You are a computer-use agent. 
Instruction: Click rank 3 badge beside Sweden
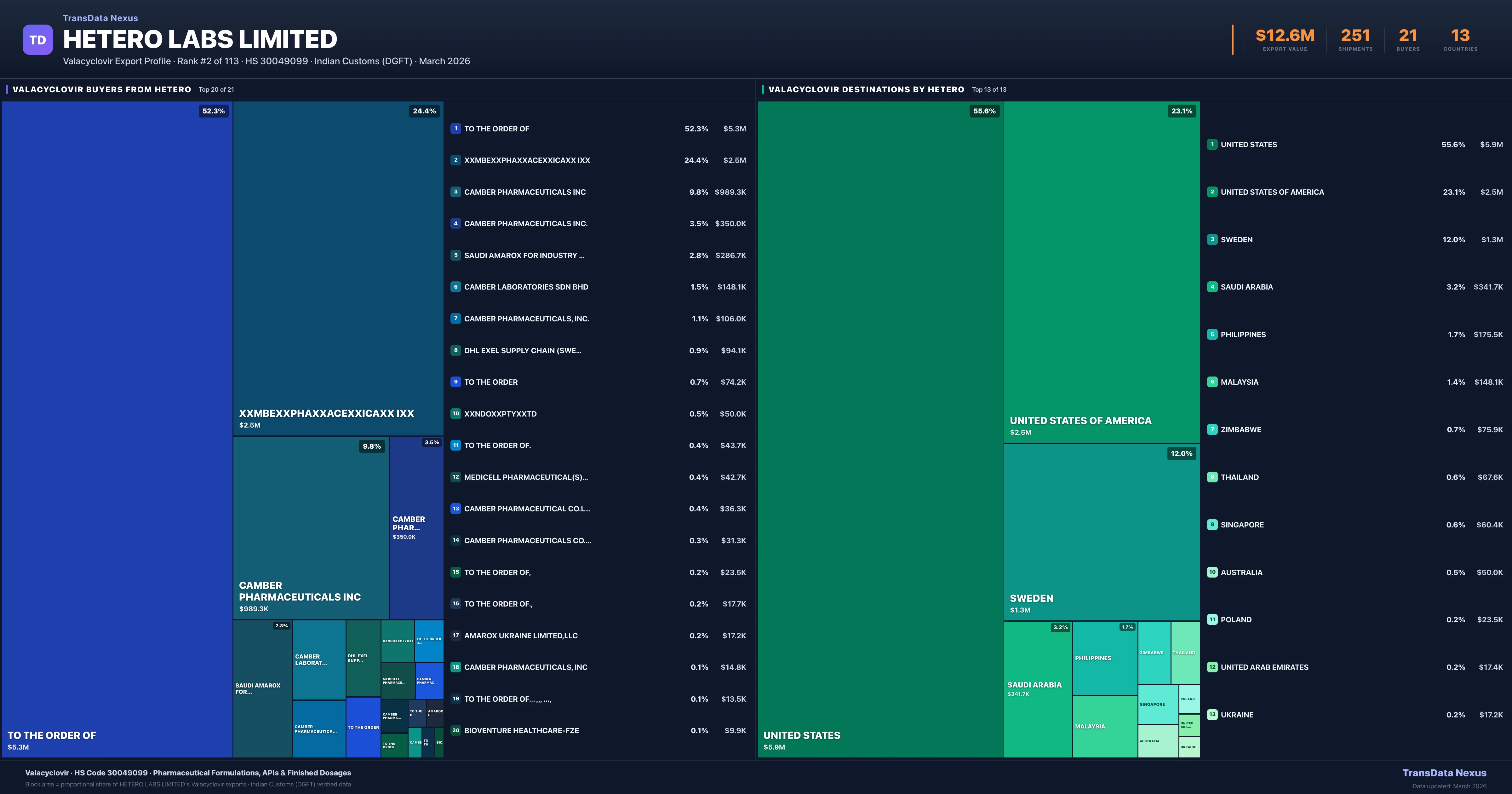pyautogui.click(x=1212, y=239)
